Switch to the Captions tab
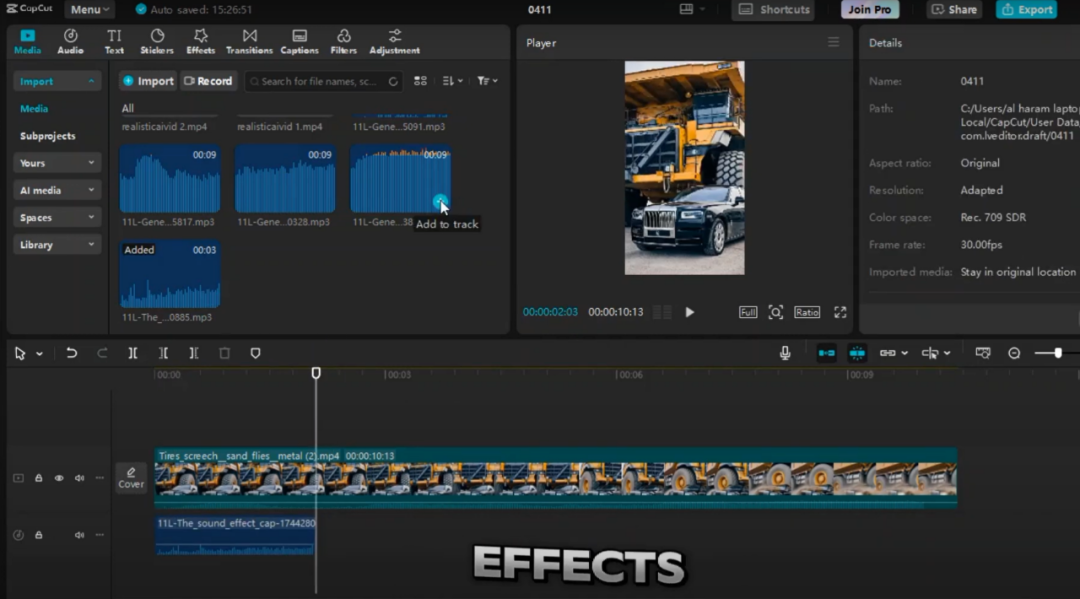The image size is (1080, 599). click(x=299, y=41)
